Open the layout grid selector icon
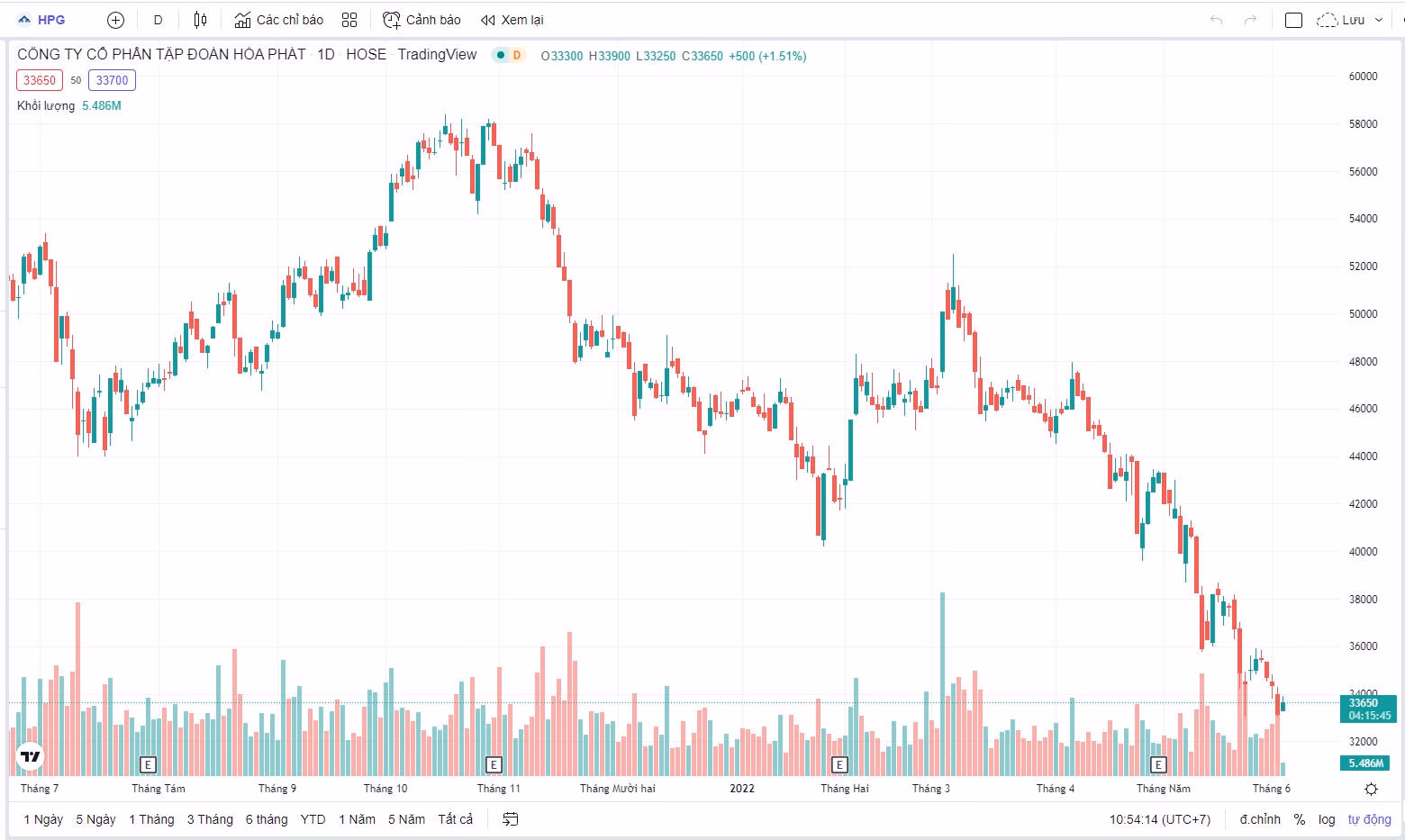Image resolution: width=1405 pixels, height=840 pixels. pos(349,20)
